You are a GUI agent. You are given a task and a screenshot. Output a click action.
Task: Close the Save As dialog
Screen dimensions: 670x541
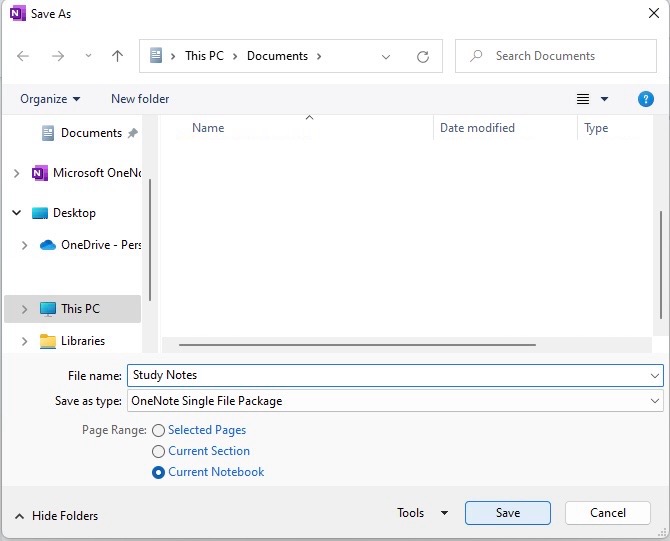tap(653, 13)
